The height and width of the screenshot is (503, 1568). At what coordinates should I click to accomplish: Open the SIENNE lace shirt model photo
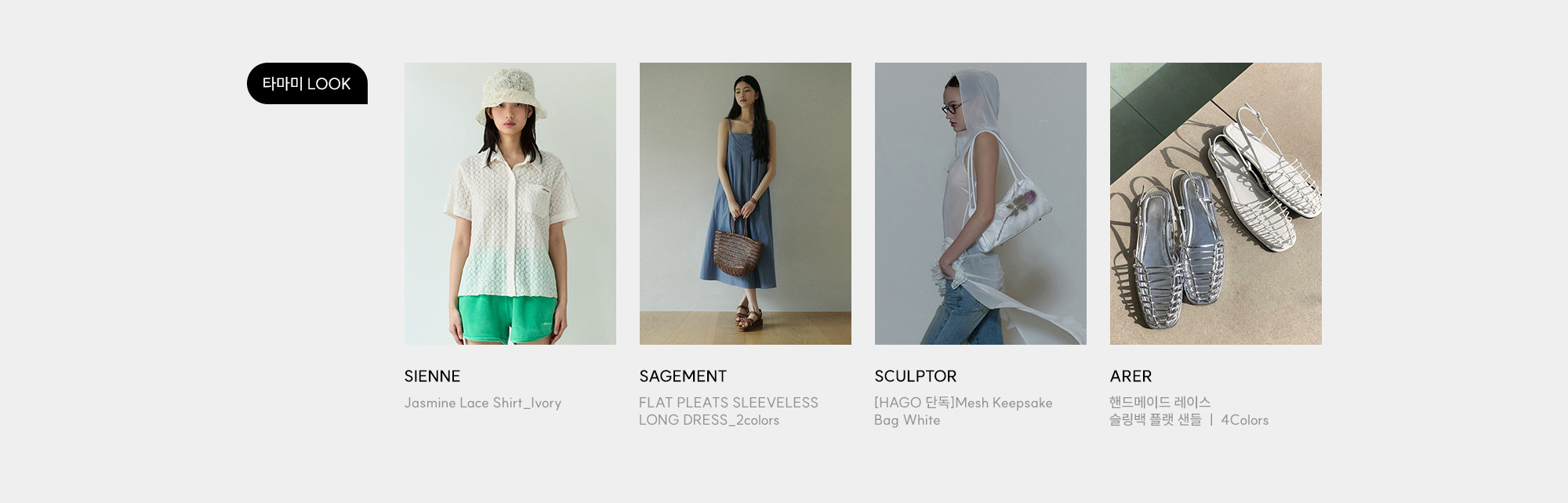510,204
